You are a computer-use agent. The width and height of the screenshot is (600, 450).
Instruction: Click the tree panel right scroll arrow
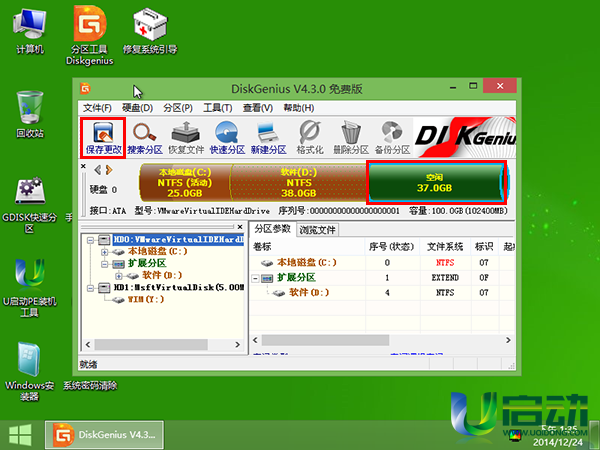pos(238,345)
